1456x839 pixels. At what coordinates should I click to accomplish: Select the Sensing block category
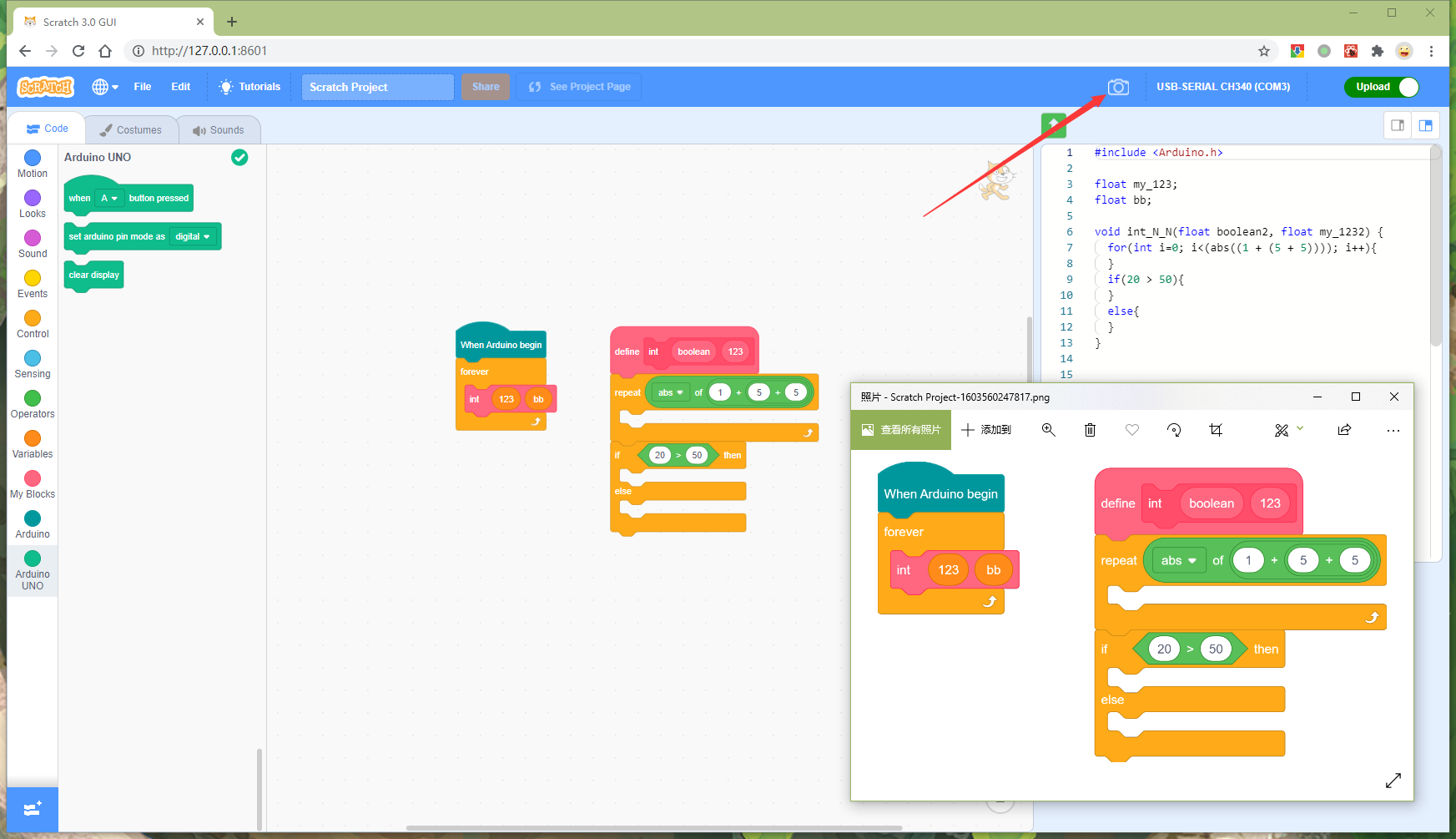tap(33, 364)
